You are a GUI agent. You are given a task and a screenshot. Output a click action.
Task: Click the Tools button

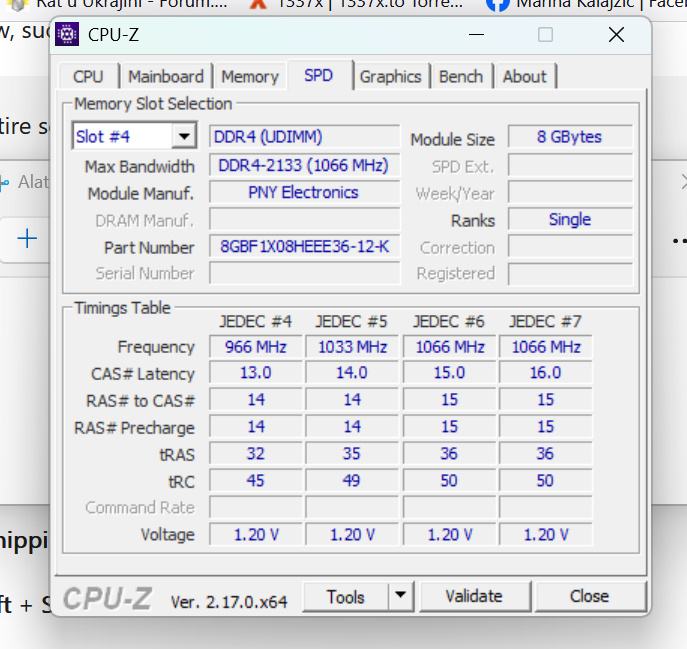pyautogui.click(x=346, y=597)
